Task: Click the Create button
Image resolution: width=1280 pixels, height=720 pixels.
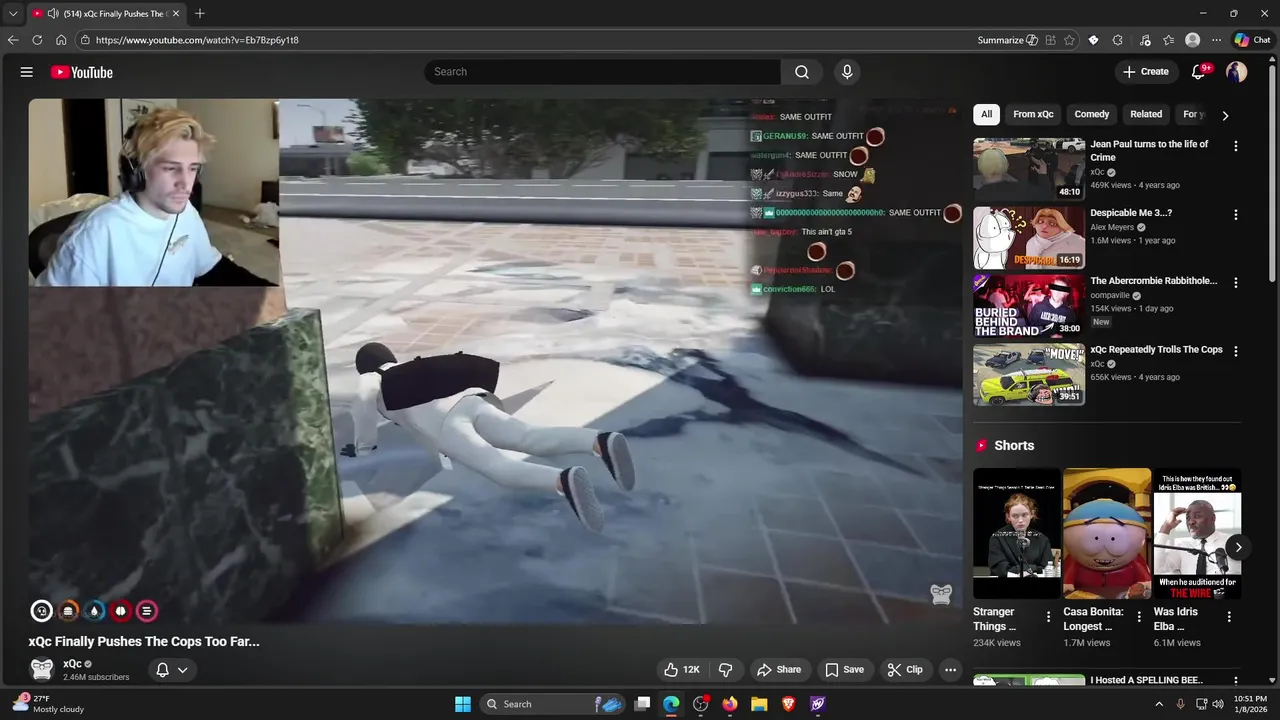Action: click(x=1146, y=72)
